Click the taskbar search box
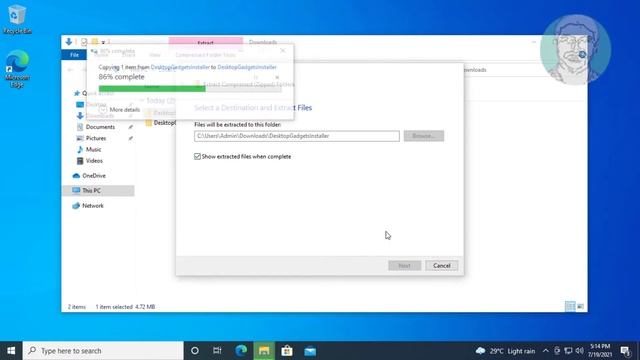 (103, 351)
